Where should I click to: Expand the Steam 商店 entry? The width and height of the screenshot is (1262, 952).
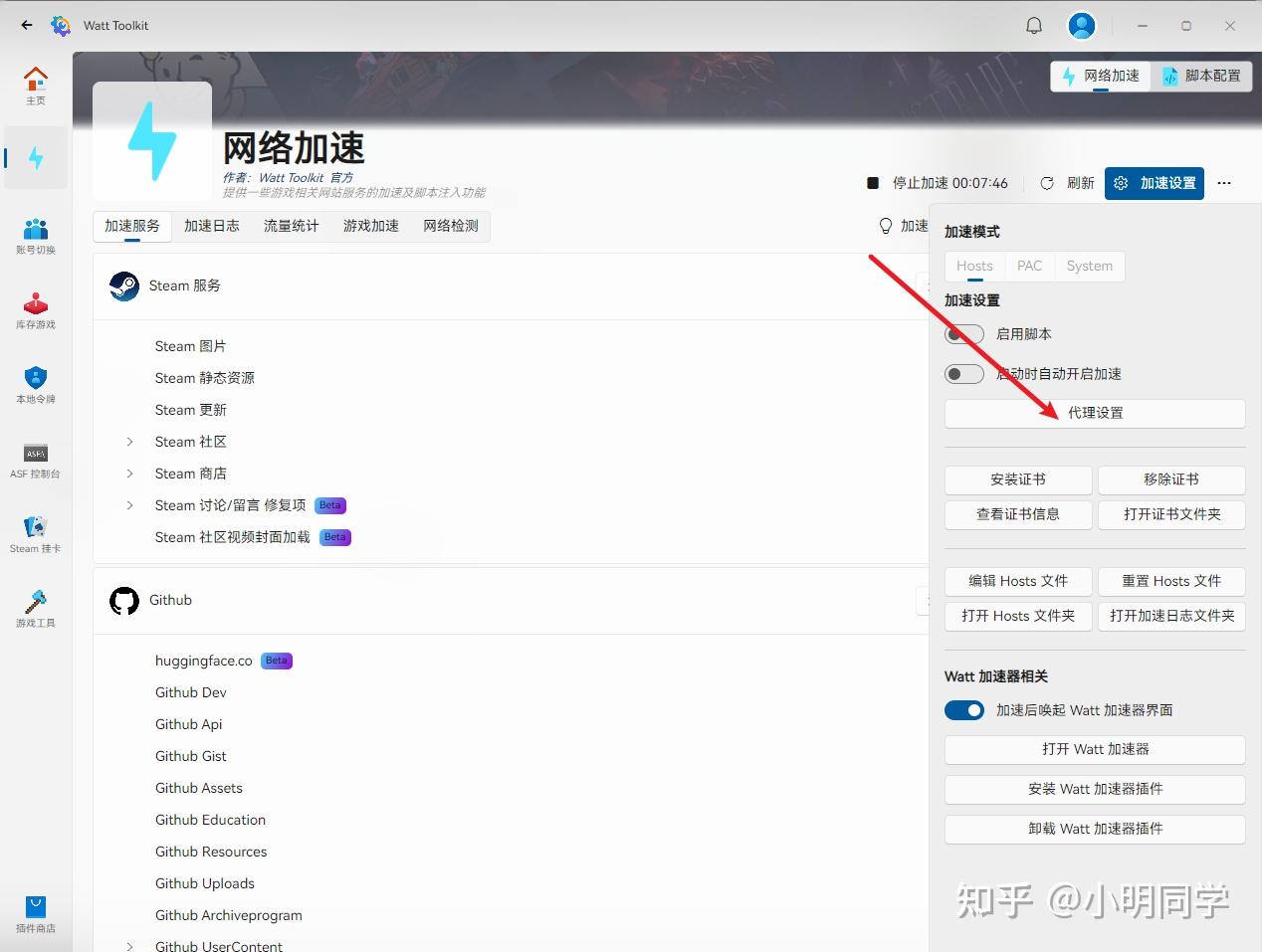point(129,473)
